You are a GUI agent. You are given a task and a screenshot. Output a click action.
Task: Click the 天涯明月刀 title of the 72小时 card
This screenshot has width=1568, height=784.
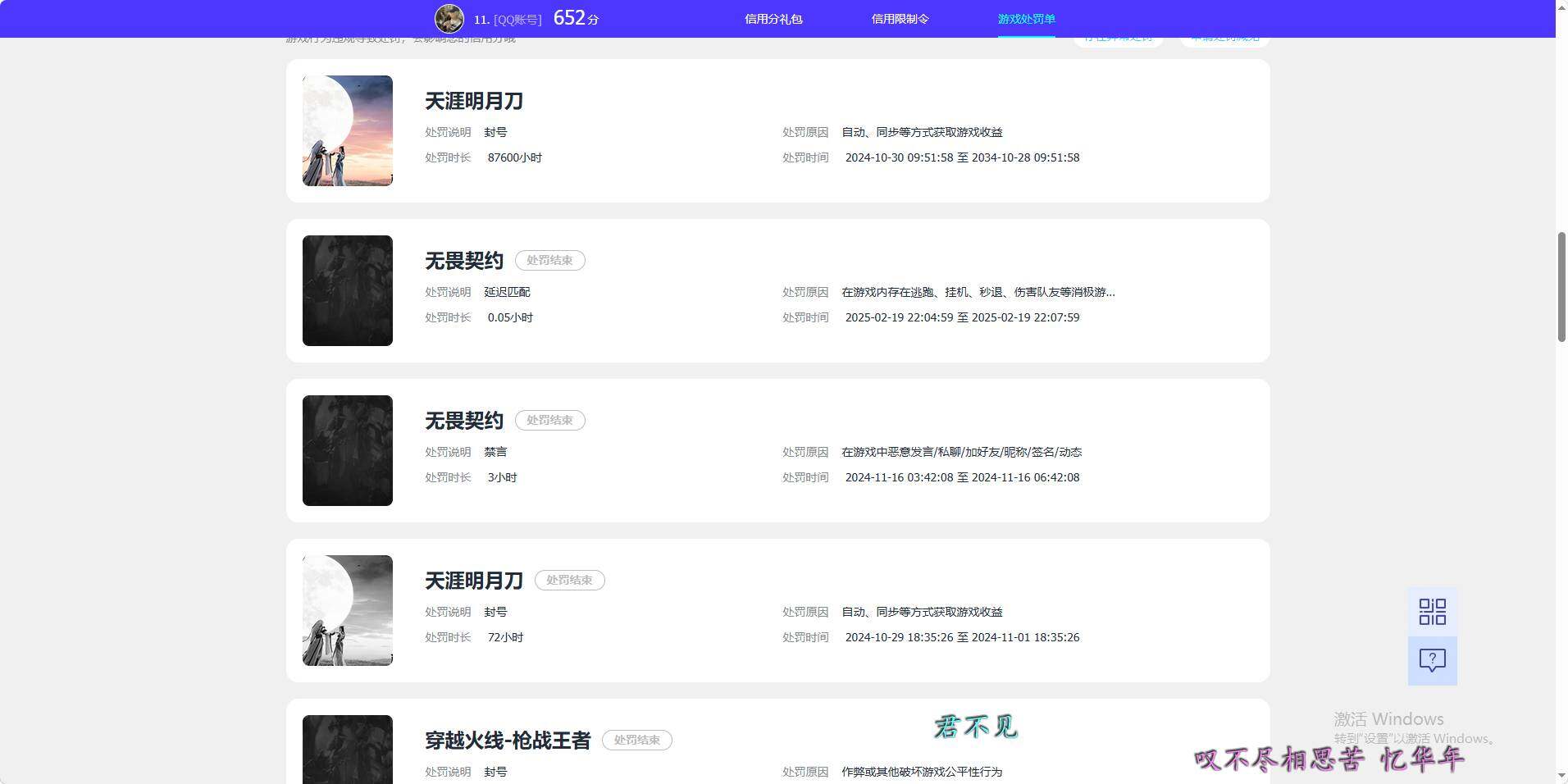coord(474,581)
